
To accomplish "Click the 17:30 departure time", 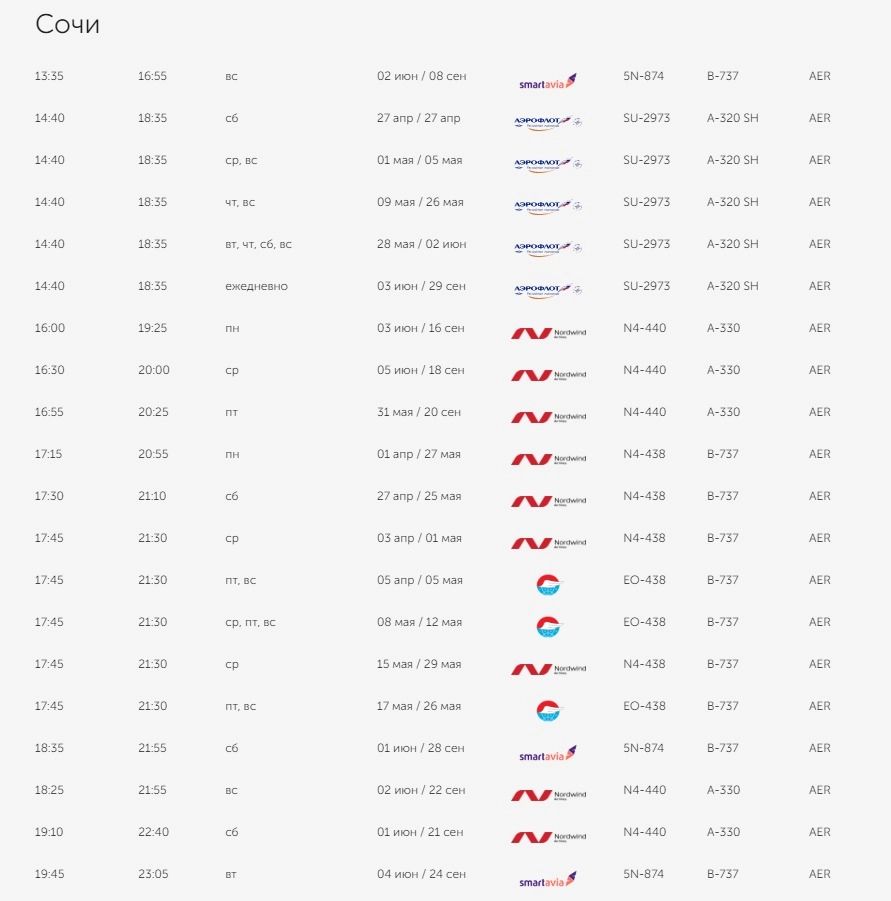I will click(49, 496).
